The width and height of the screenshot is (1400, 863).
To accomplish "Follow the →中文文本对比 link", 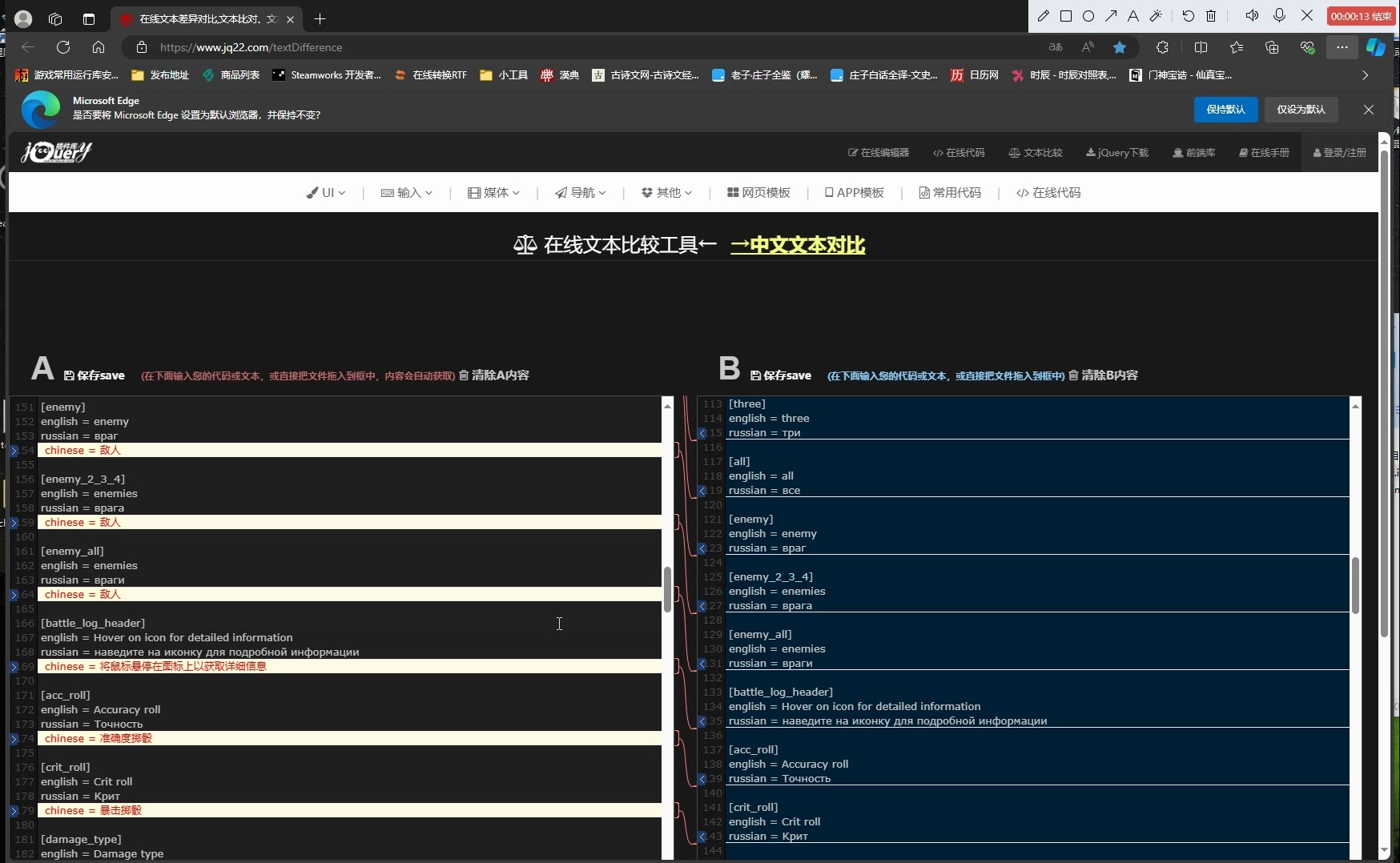I will tap(798, 245).
